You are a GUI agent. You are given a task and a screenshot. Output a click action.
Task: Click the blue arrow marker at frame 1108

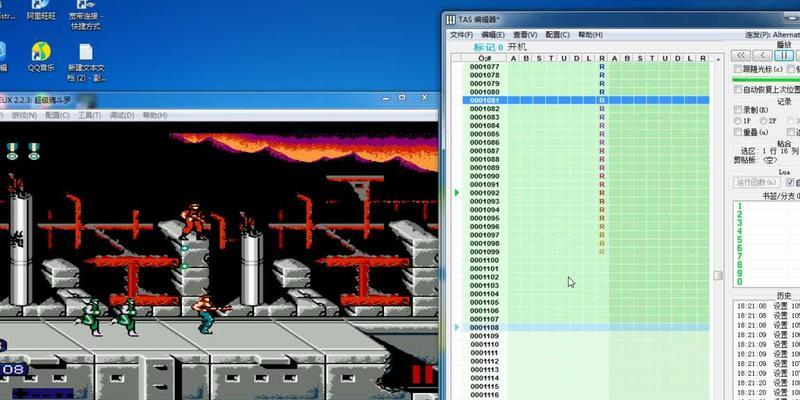pyautogui.click(x=457, y=328)
